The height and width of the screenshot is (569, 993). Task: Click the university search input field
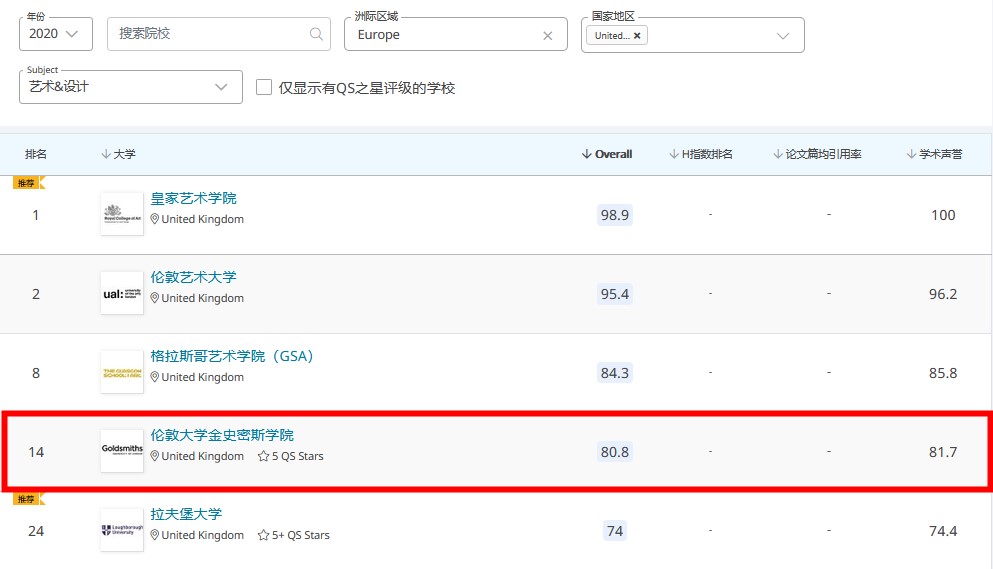coord(218,34)
